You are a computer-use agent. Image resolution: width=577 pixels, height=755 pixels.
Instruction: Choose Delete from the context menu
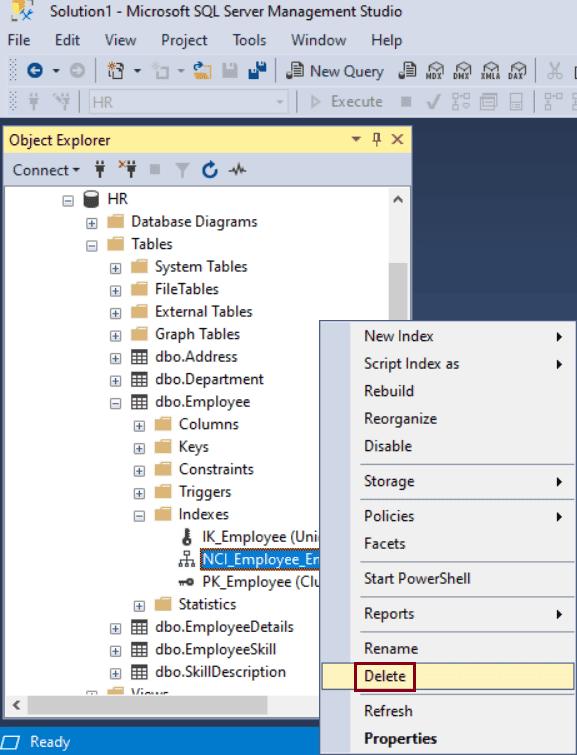pyautogui.click(x=448, y=676)
